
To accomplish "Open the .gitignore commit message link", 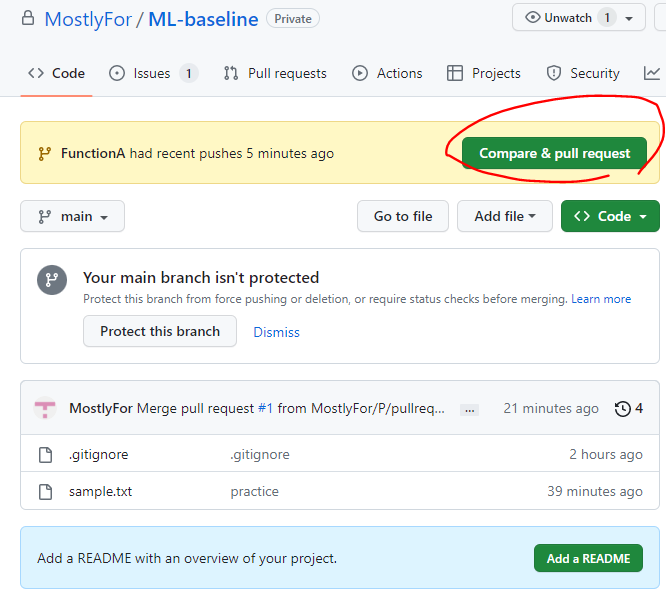I will (260, 454).
